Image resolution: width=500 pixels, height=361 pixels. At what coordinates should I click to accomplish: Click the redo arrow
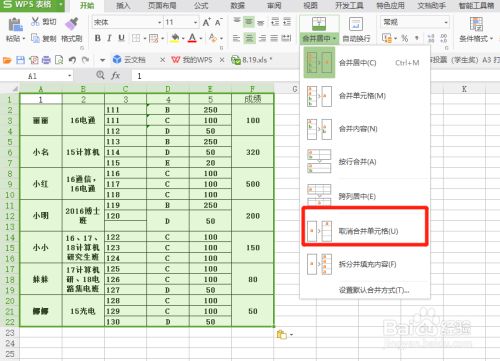pyautogui.click(x=86, y=60)
